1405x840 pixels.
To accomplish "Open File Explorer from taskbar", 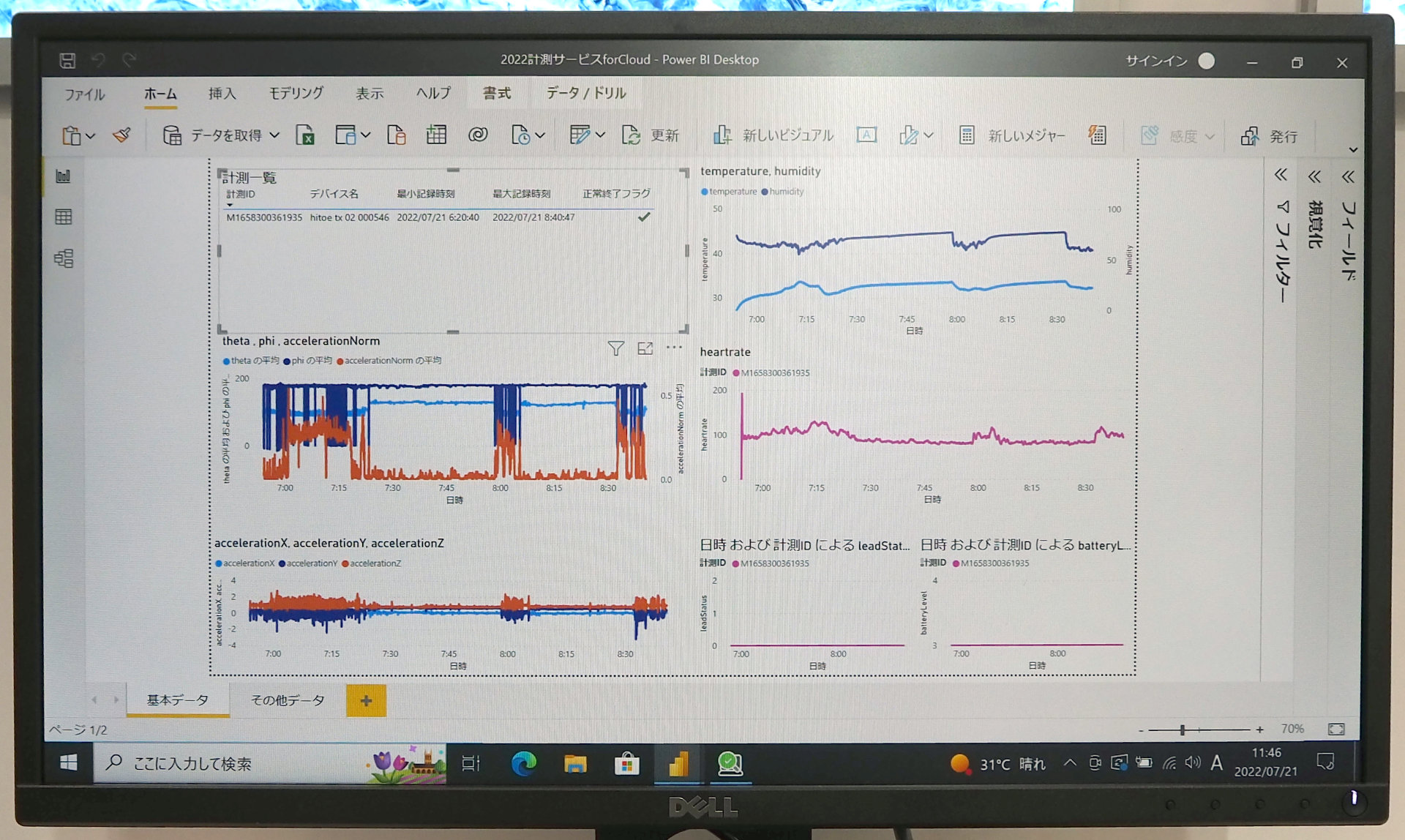I will [575, 765].
